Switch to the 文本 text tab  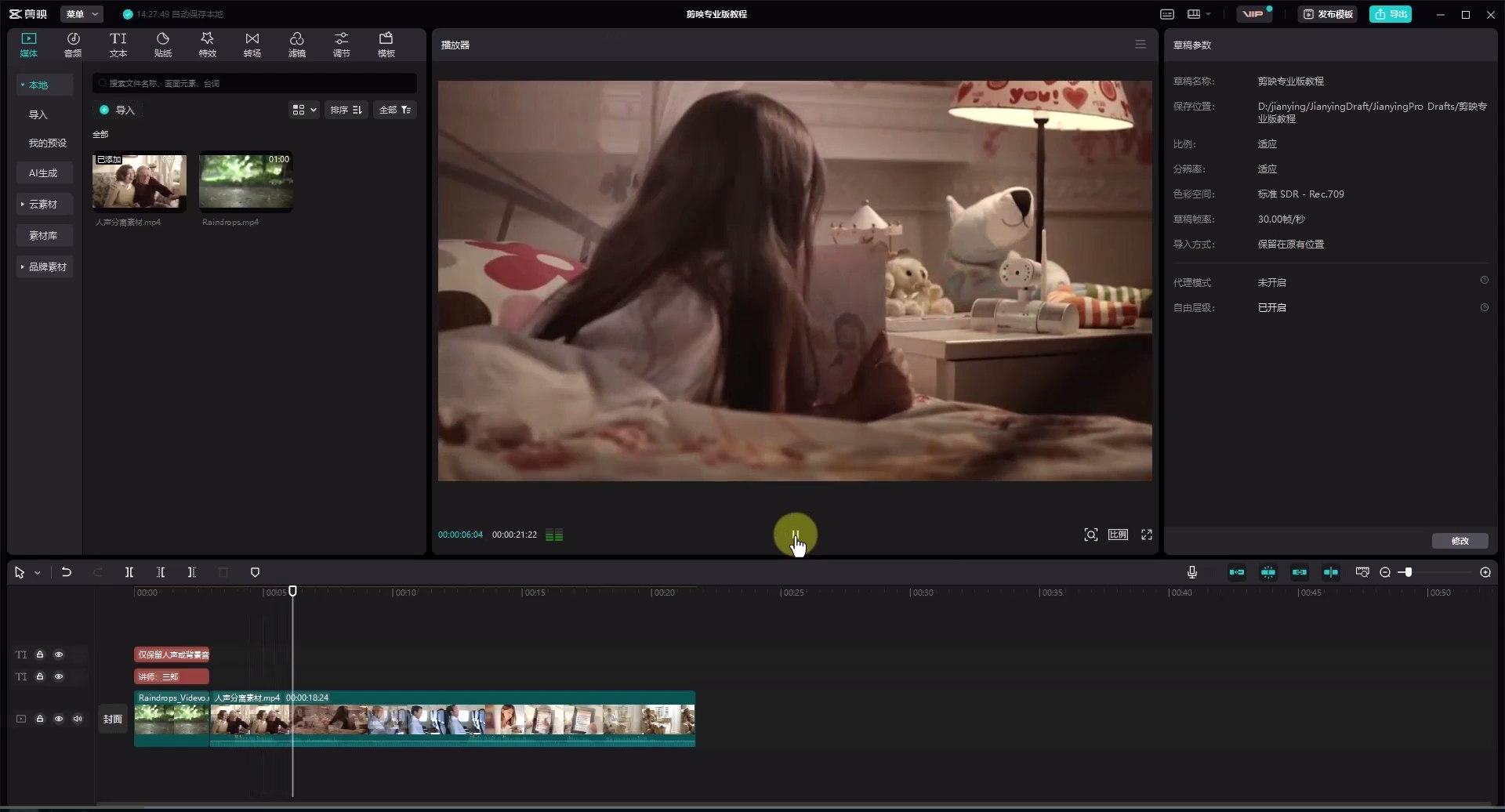[118, 45]
